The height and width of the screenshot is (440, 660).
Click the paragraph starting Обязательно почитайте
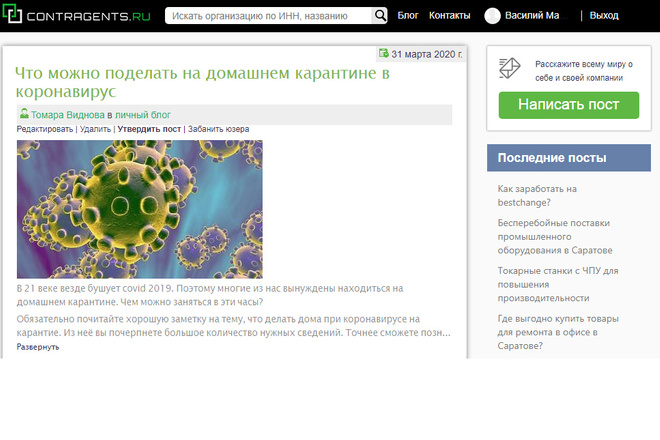tap(234, 326)
